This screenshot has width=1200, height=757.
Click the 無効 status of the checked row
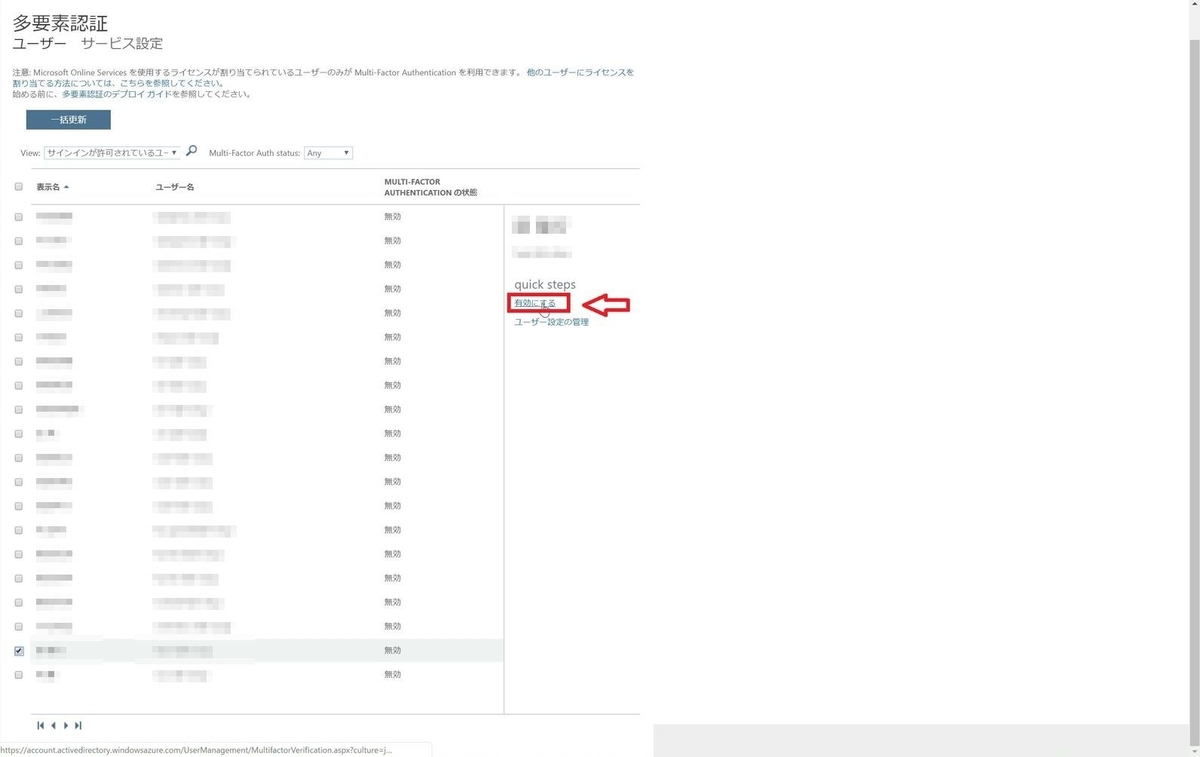[x=393, y=651]
